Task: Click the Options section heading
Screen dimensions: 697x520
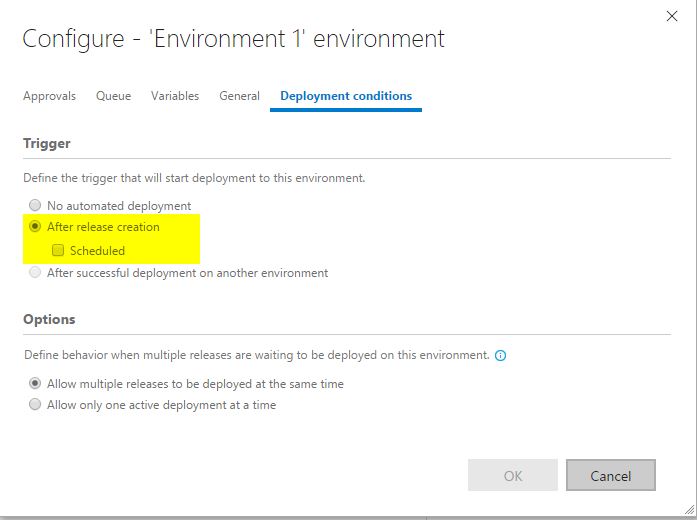Action: coord(49,319)
